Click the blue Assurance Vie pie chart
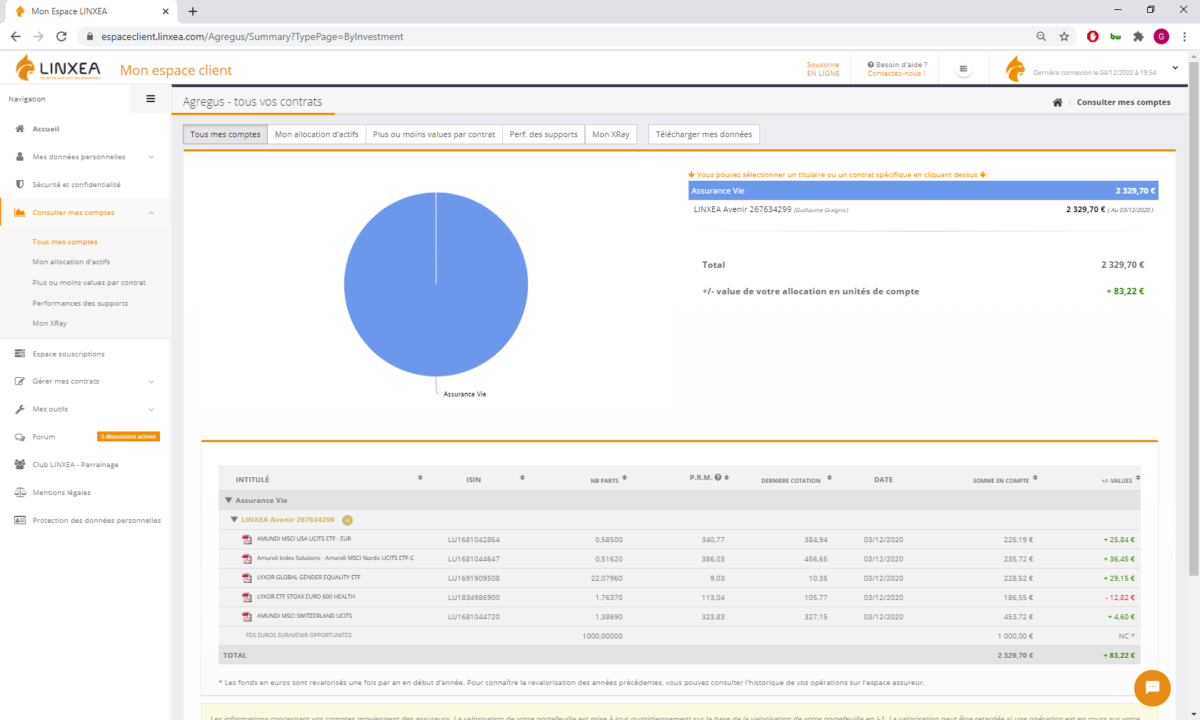The image size is (1200, 720). point(436,284)
